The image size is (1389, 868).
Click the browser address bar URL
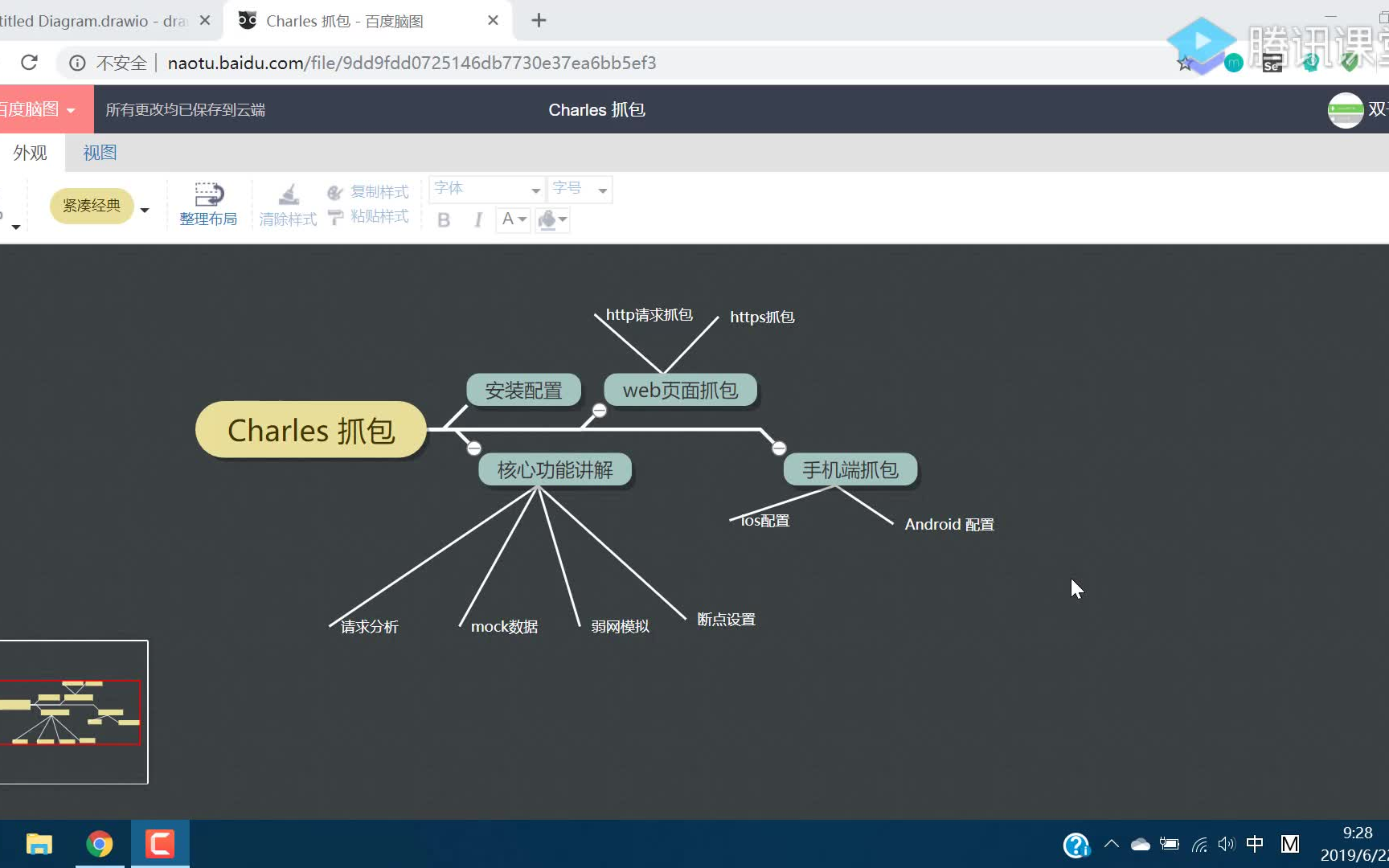[x=412, y=63]
